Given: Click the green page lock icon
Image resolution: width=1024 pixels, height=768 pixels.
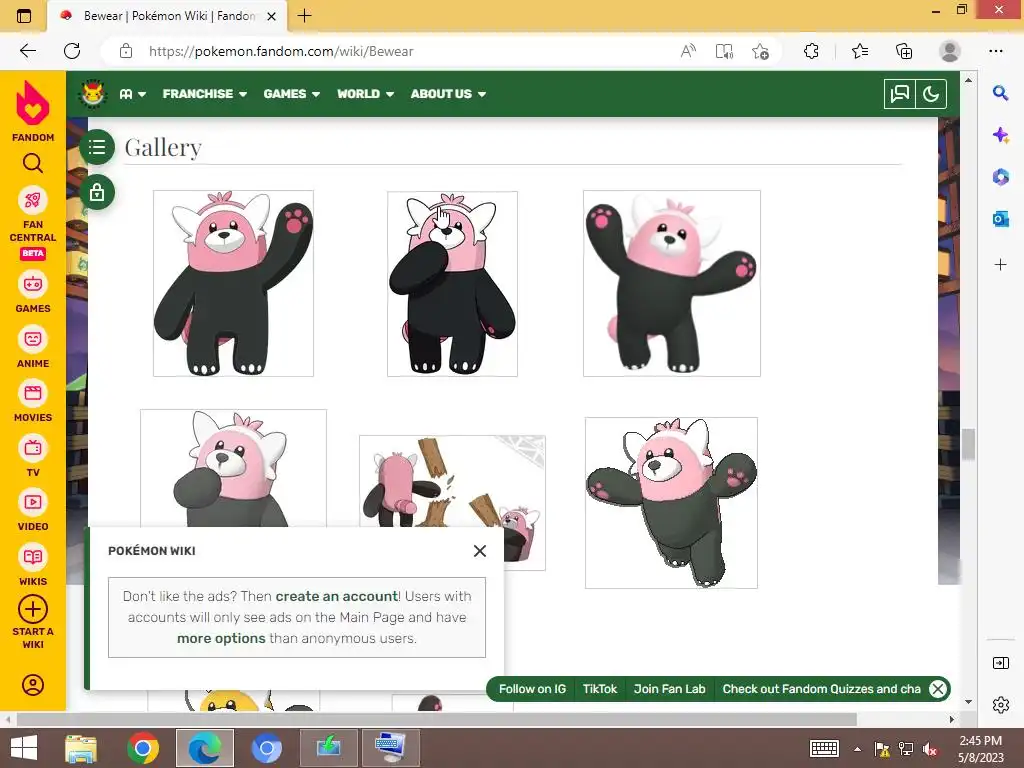Looking at the screenshot, I should pos(97,193).
